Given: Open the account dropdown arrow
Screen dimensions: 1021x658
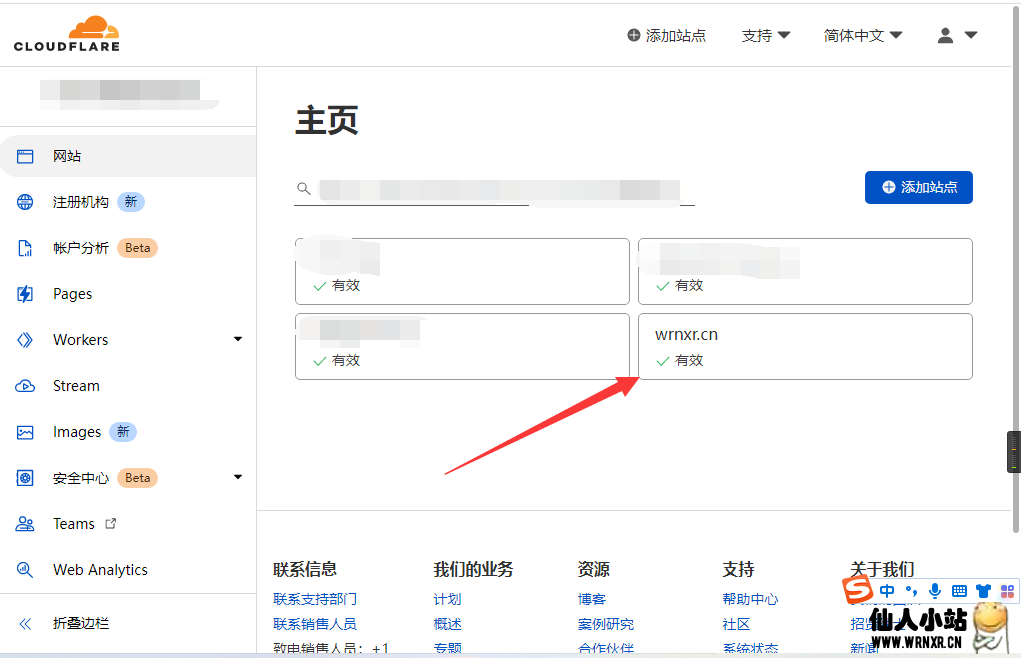Looking at the screenshot, I should click(x=971, y=35).
